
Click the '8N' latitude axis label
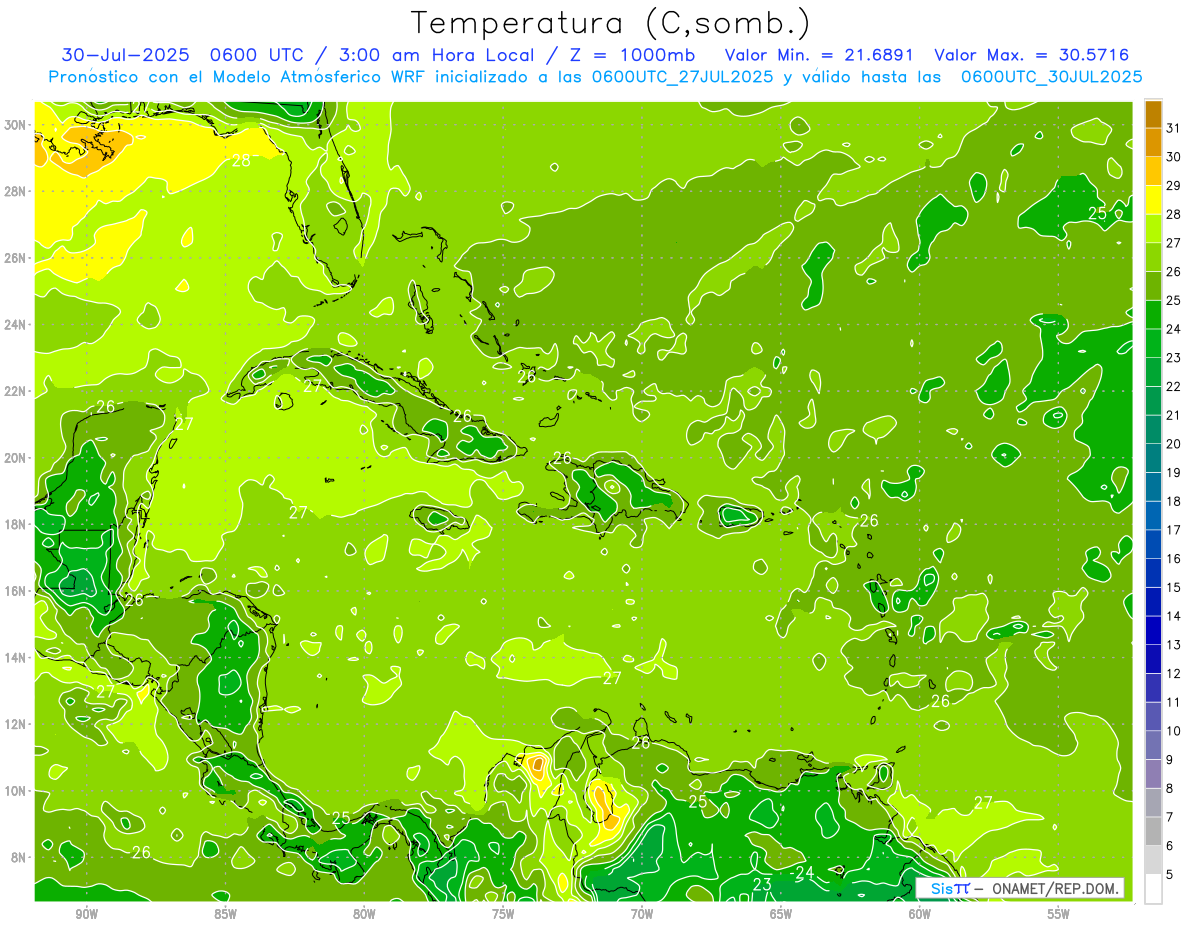[x=20, y=857]
